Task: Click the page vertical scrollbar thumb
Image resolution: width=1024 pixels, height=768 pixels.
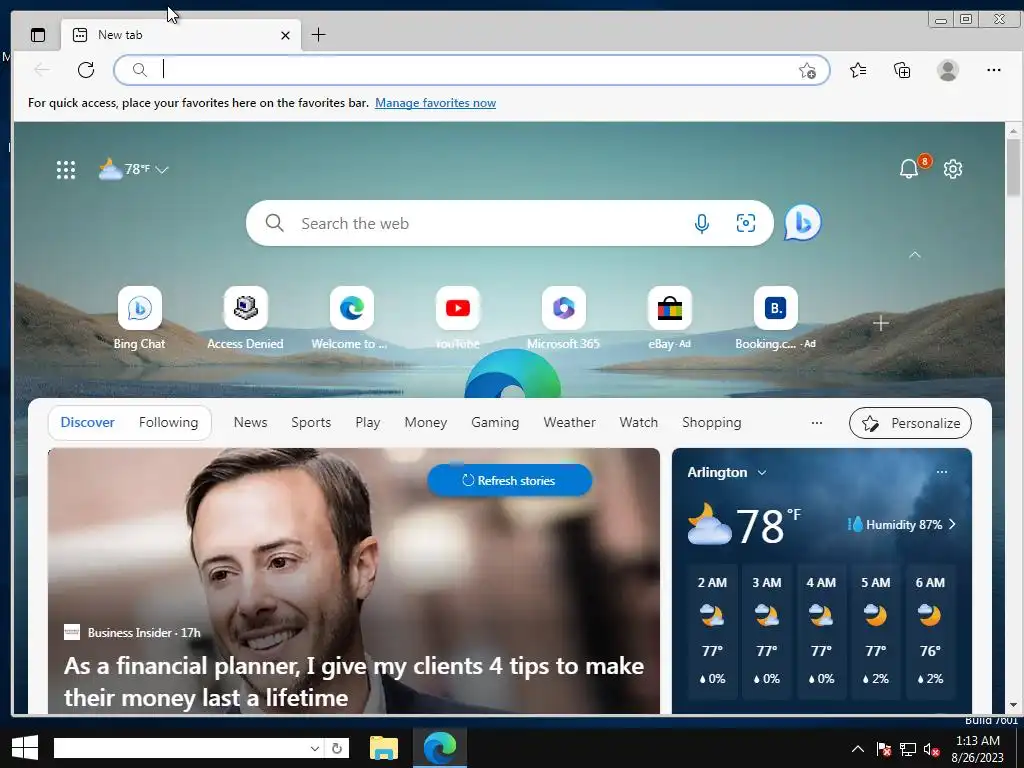Action: pos(1013,167)
